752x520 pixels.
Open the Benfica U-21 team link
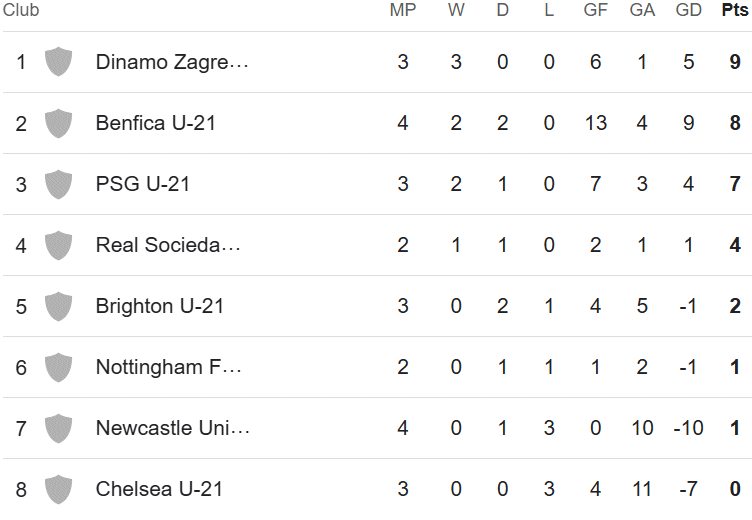click(156, 123)
